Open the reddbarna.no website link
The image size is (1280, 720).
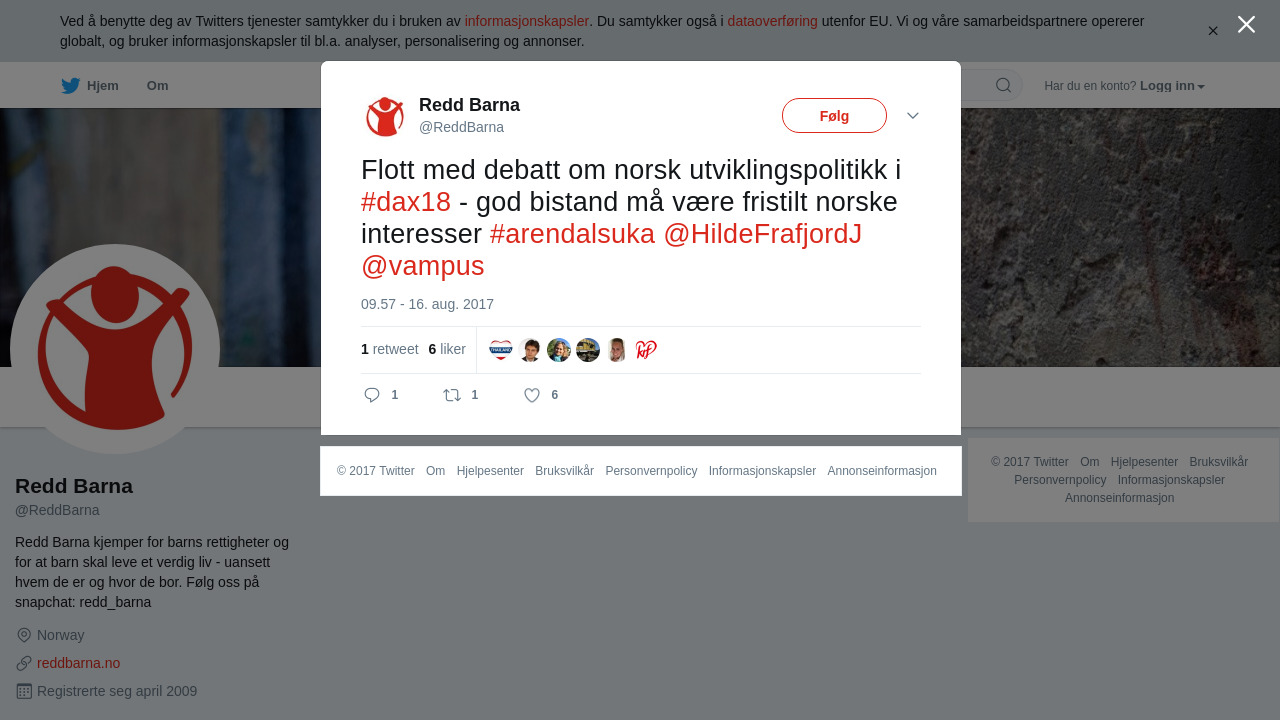(x=79, y=663)
